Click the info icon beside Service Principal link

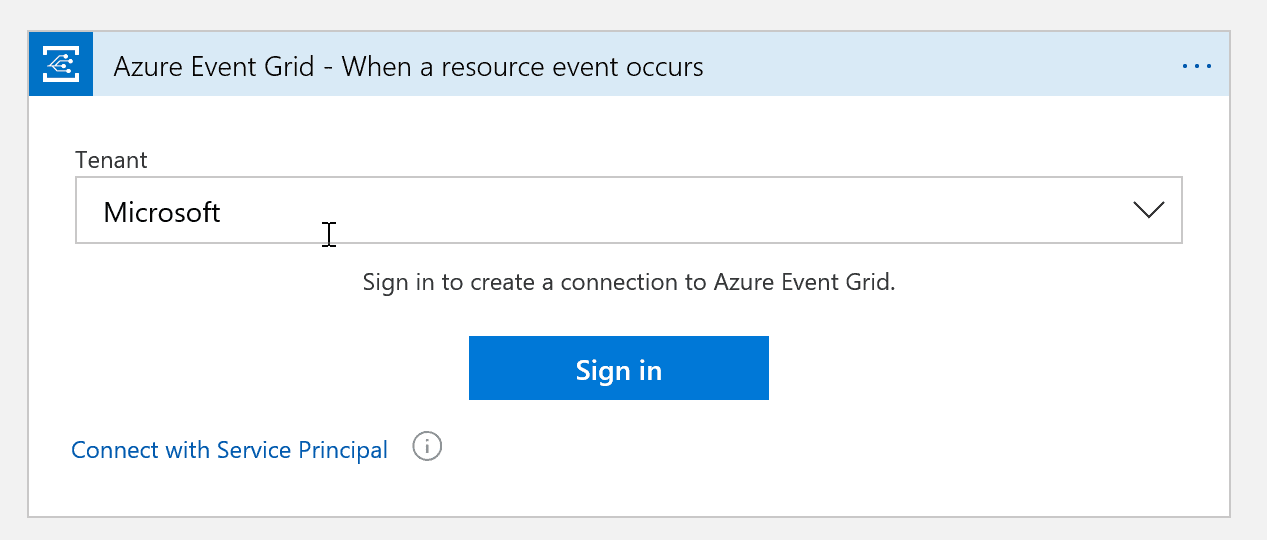(x=427, y=446)
